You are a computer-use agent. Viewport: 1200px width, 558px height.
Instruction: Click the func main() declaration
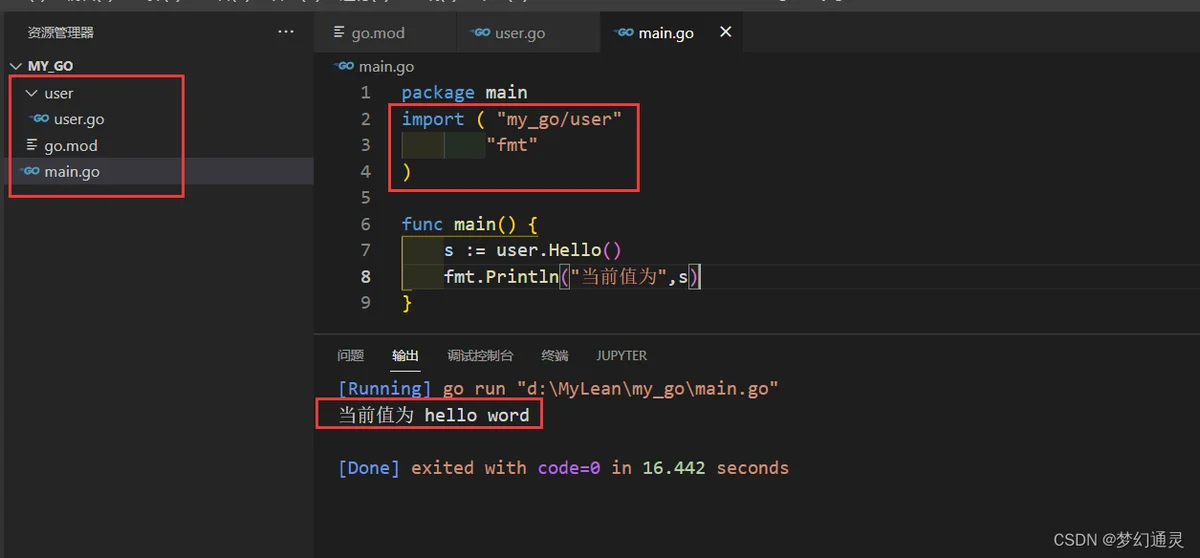click(470, 224)
